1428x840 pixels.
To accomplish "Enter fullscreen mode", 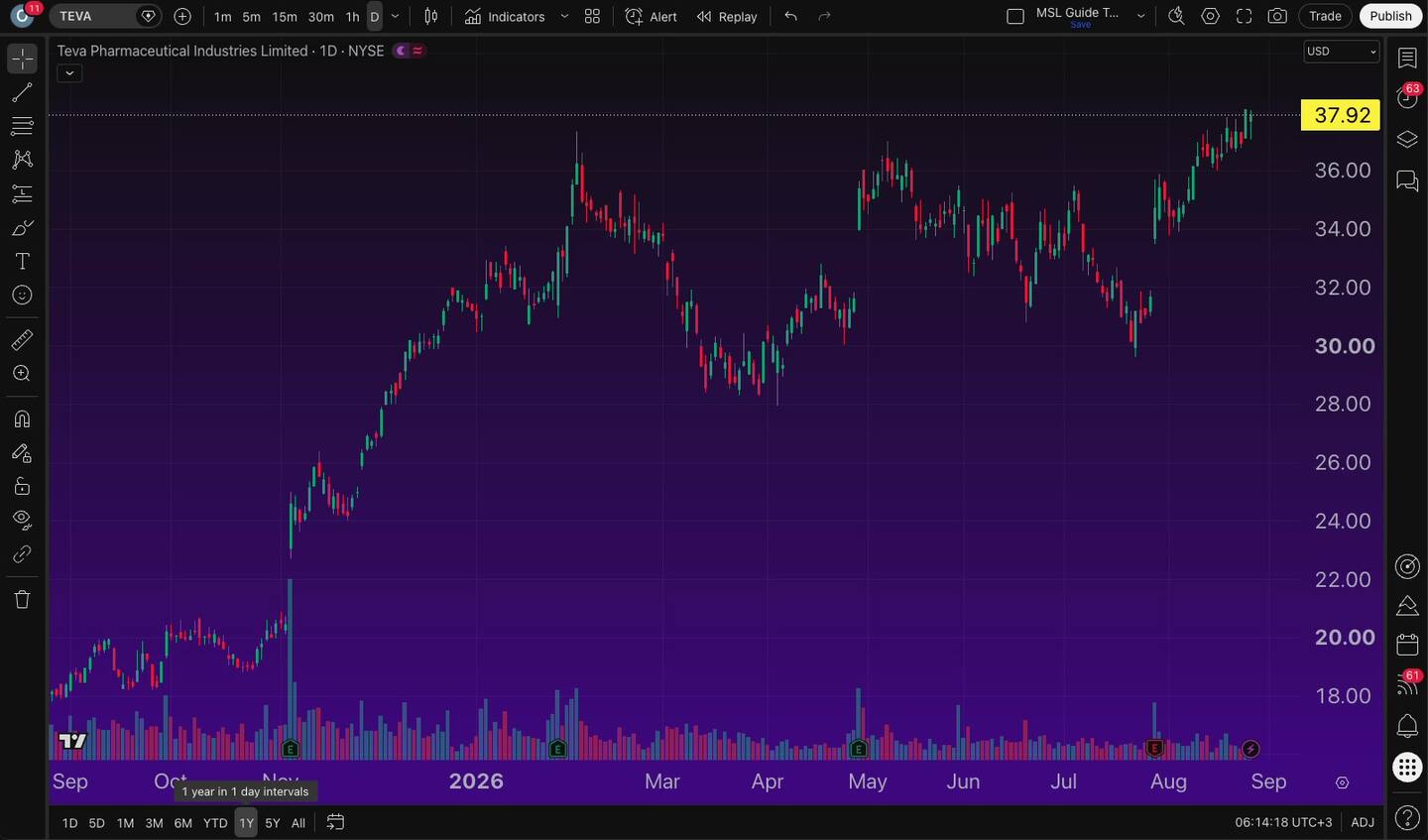I will tap(1245, 16).
